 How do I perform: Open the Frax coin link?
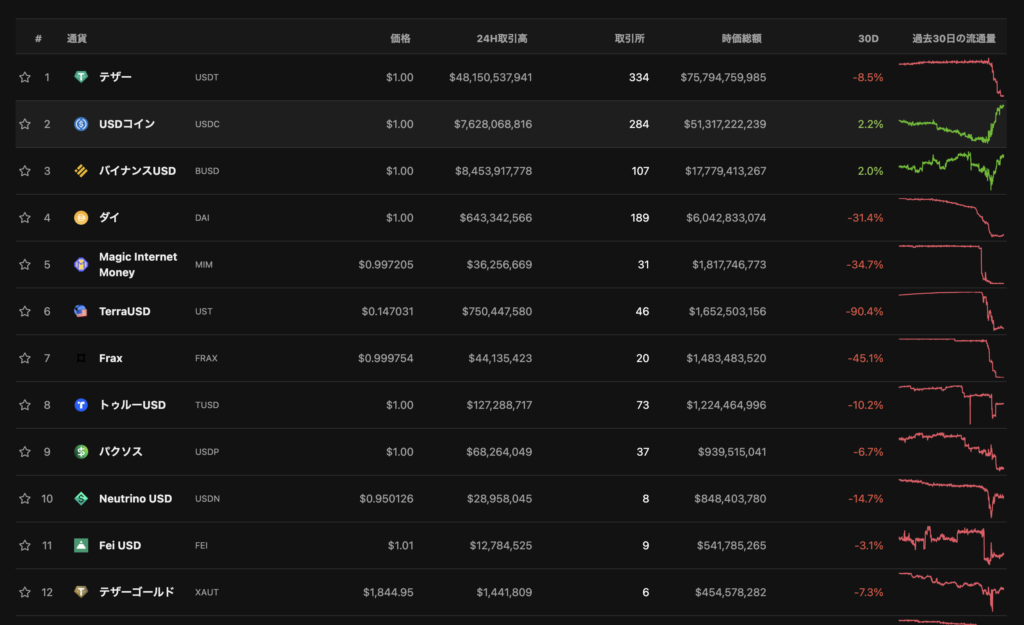110,358
